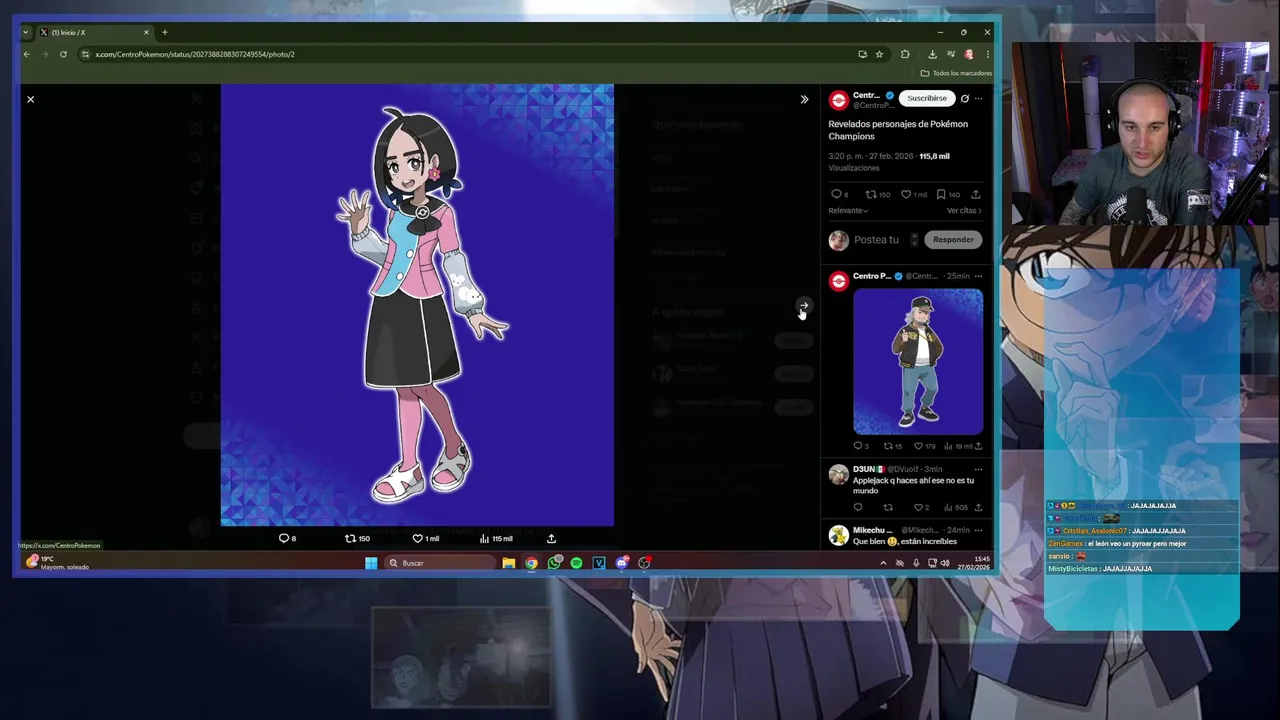Click sidebar repost icon showing 150
The height and width of the screenshot is (720, 1280).
pyautogui.click(x=871, y=194)
